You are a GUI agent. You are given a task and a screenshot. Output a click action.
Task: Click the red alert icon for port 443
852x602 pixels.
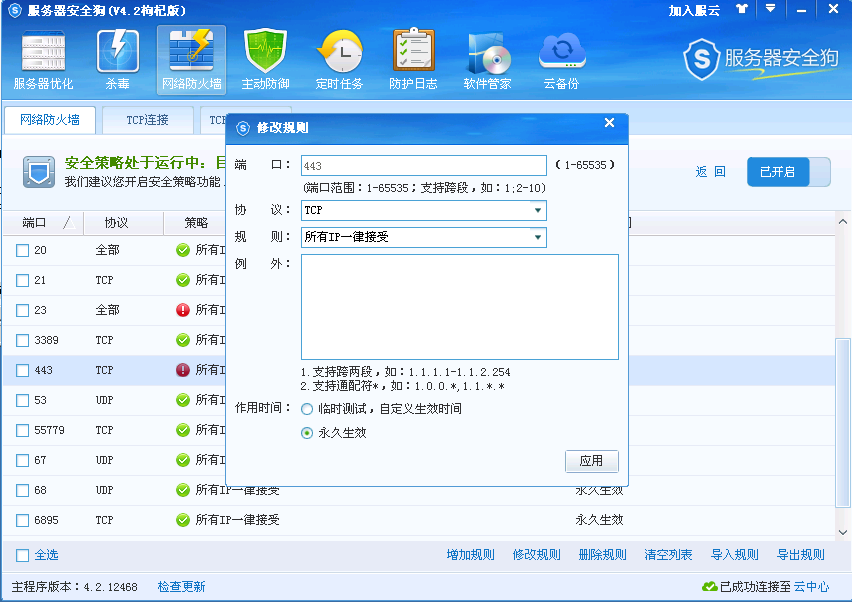coord(183,370)
